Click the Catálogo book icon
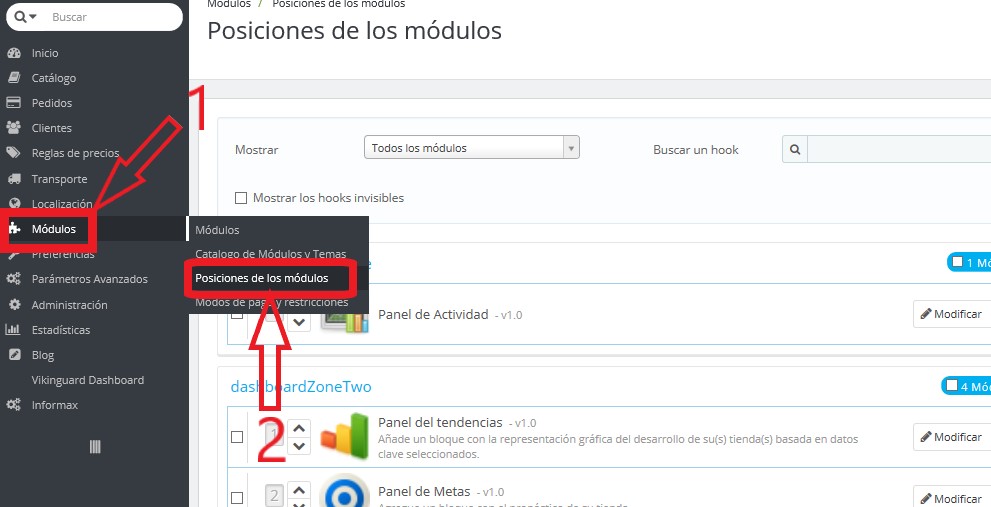991x507 pixels. pos(14,78)
